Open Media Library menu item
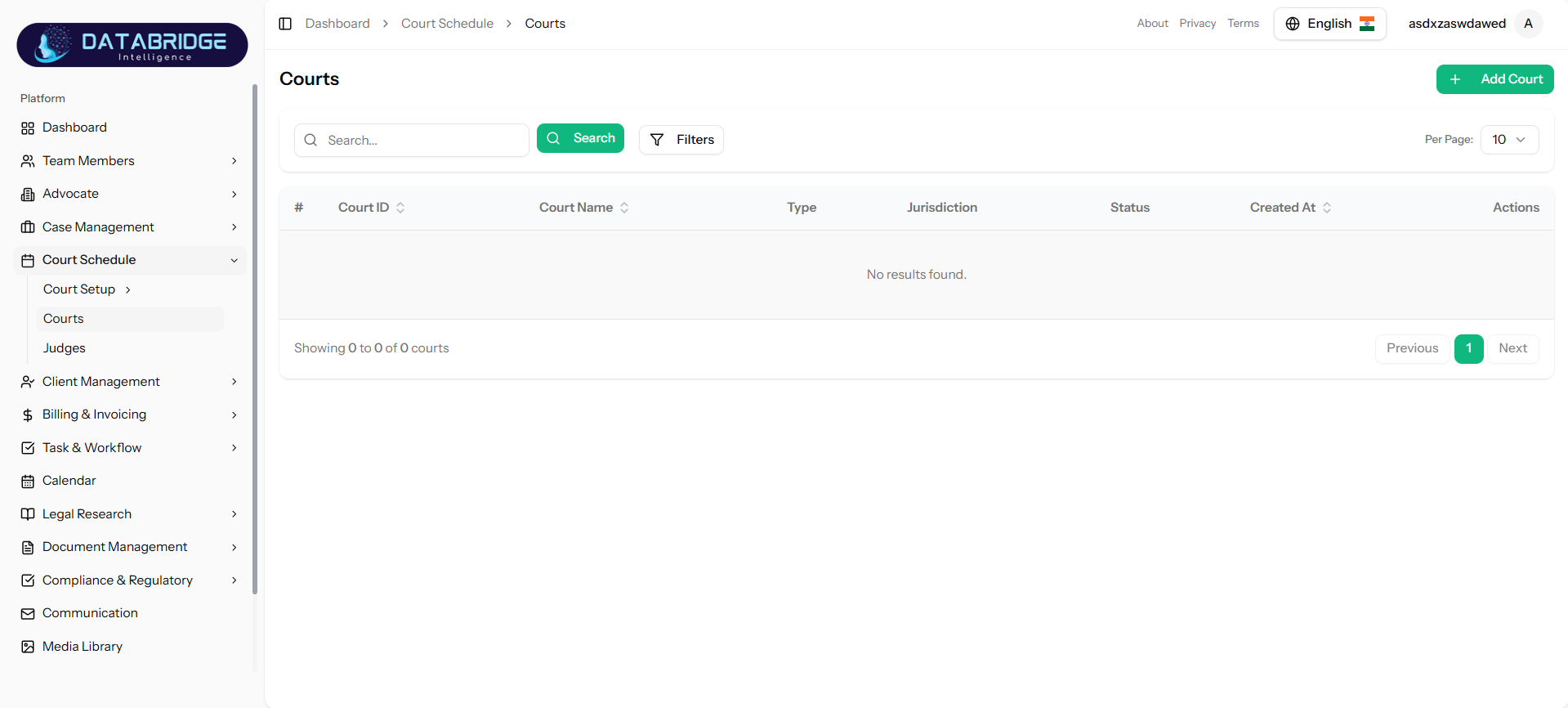This screenshot has width=1568, height=708. (x=131, y=647)
